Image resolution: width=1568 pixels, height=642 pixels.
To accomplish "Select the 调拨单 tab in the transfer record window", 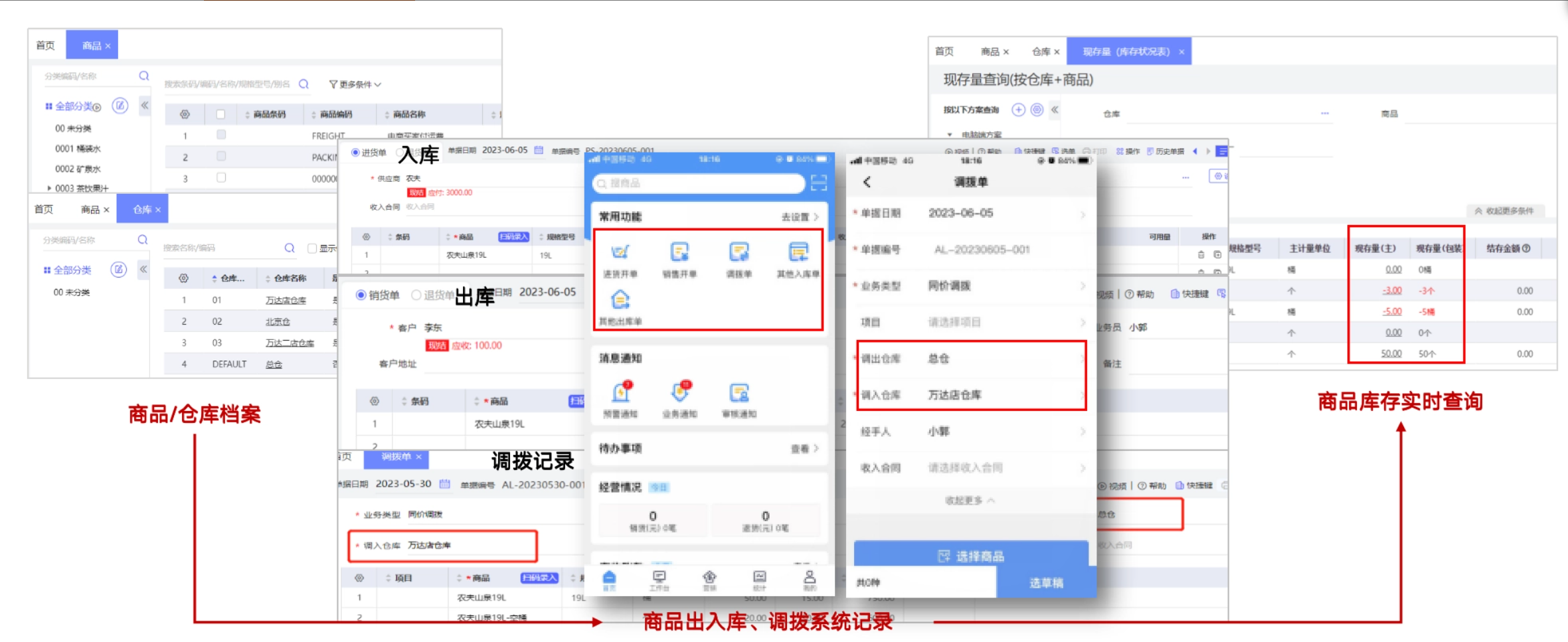I will pyautogui.click(x=396, y=457).
